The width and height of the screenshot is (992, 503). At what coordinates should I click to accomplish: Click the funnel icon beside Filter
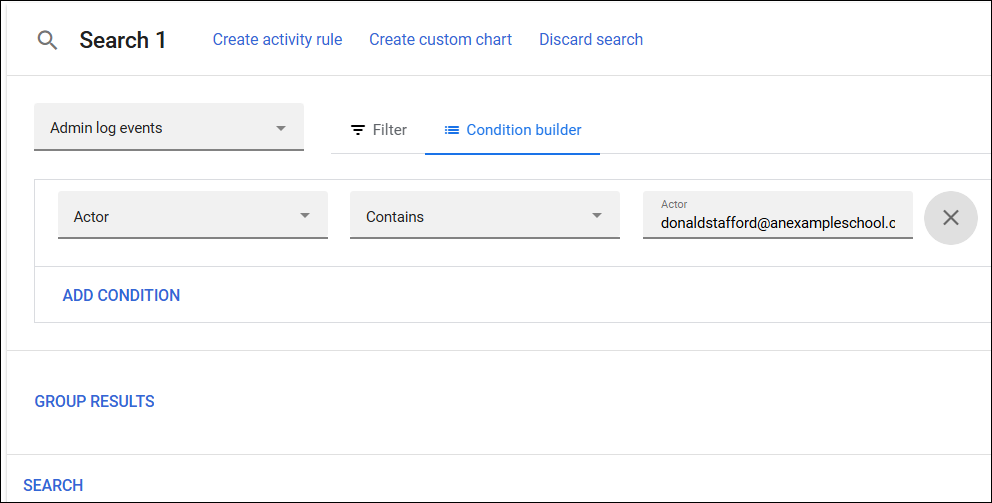pyautogui.click(x=357, y=130)
